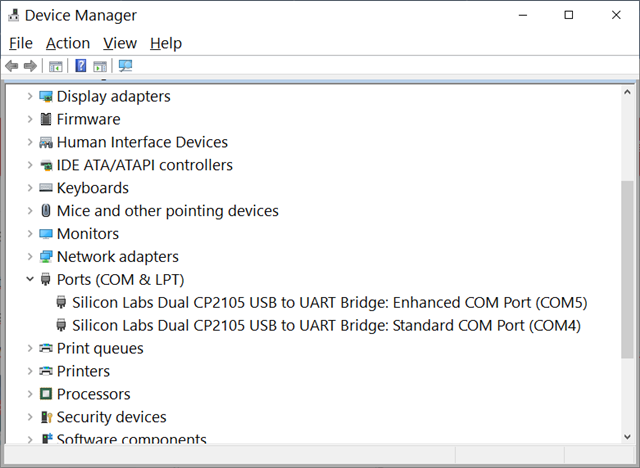The image size is (640, 468).
Task: Open the Action menu
Action: click(68, 43)
